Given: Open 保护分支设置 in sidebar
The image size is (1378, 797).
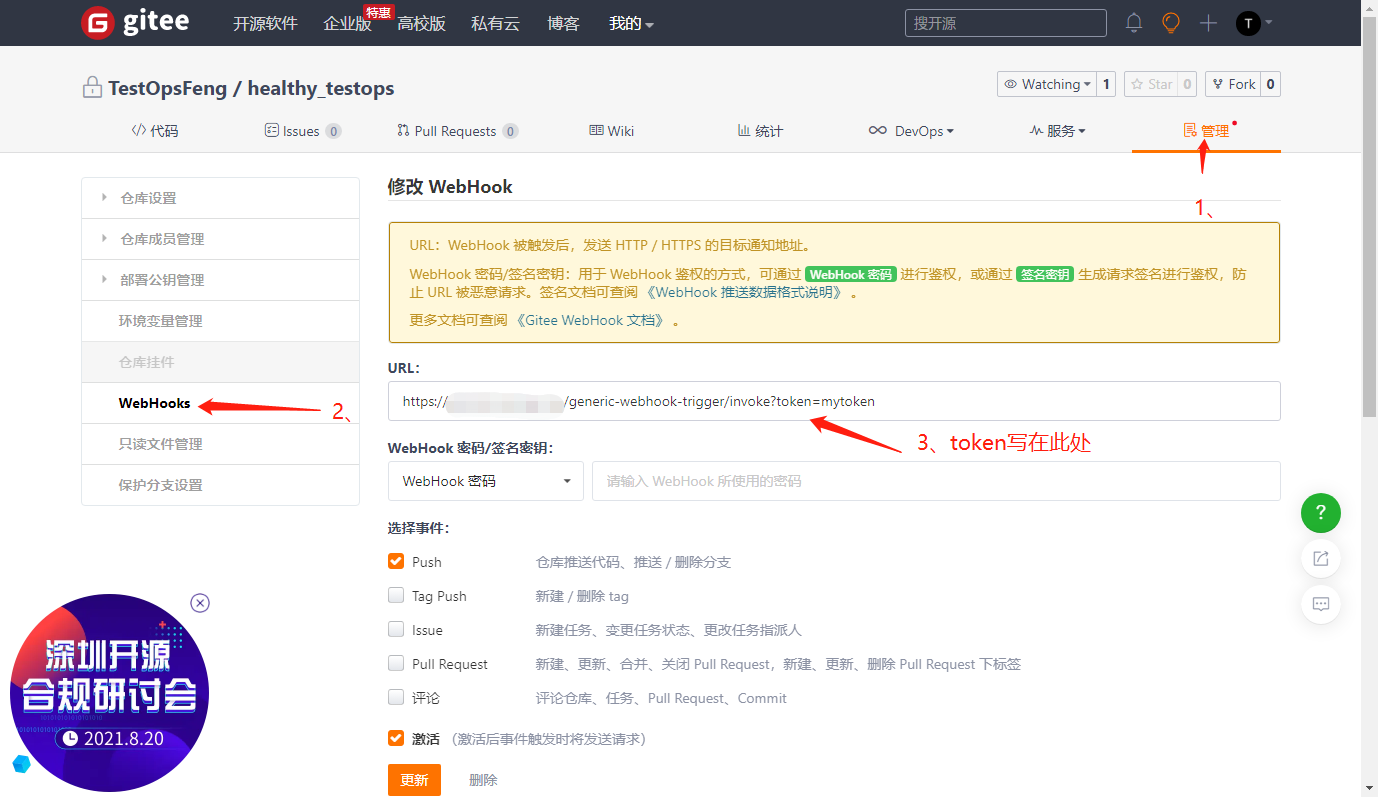Looking at the screenshot, I should pos(220,485).
